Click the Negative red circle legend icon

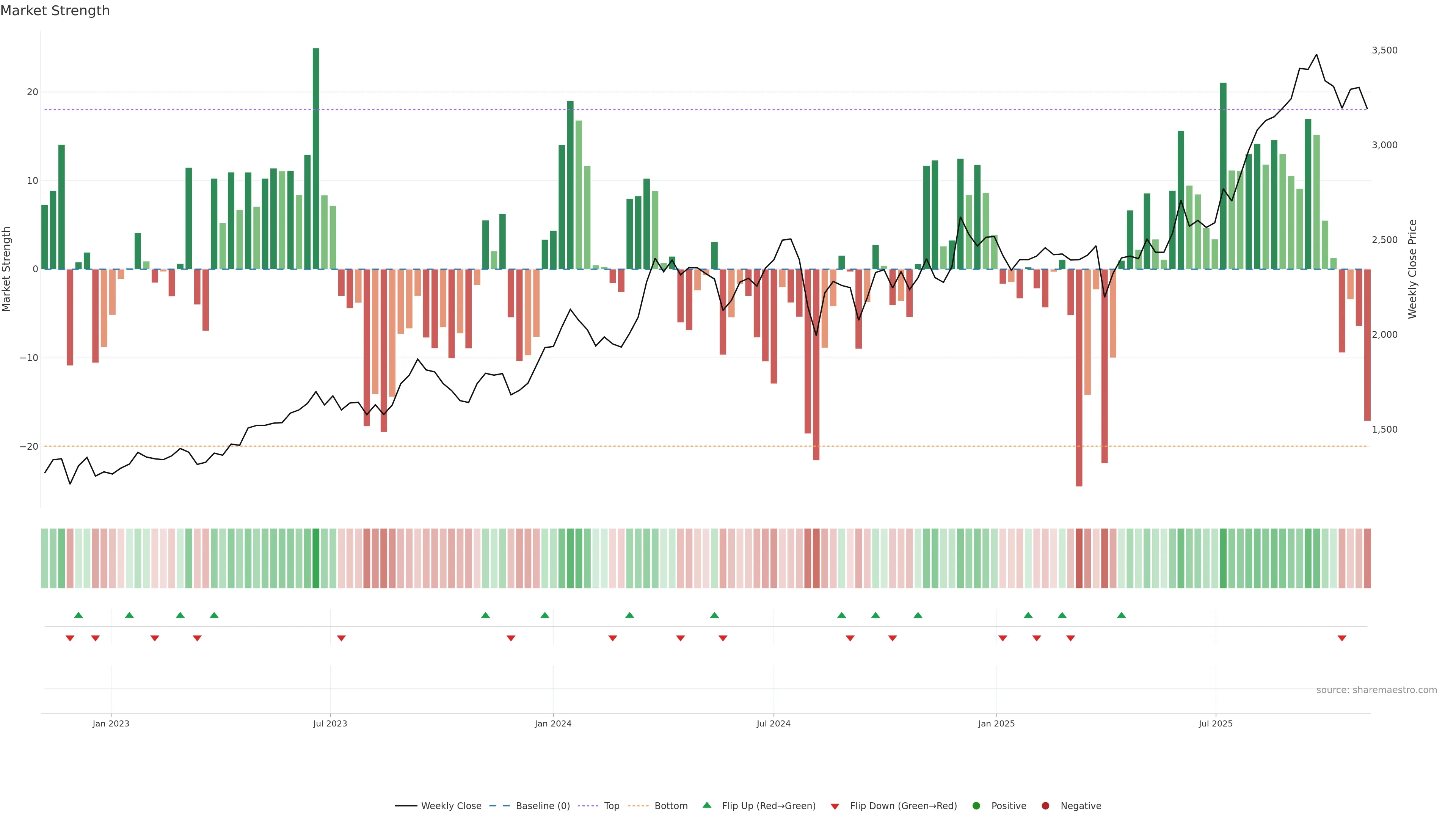(x=1045, y=805)
